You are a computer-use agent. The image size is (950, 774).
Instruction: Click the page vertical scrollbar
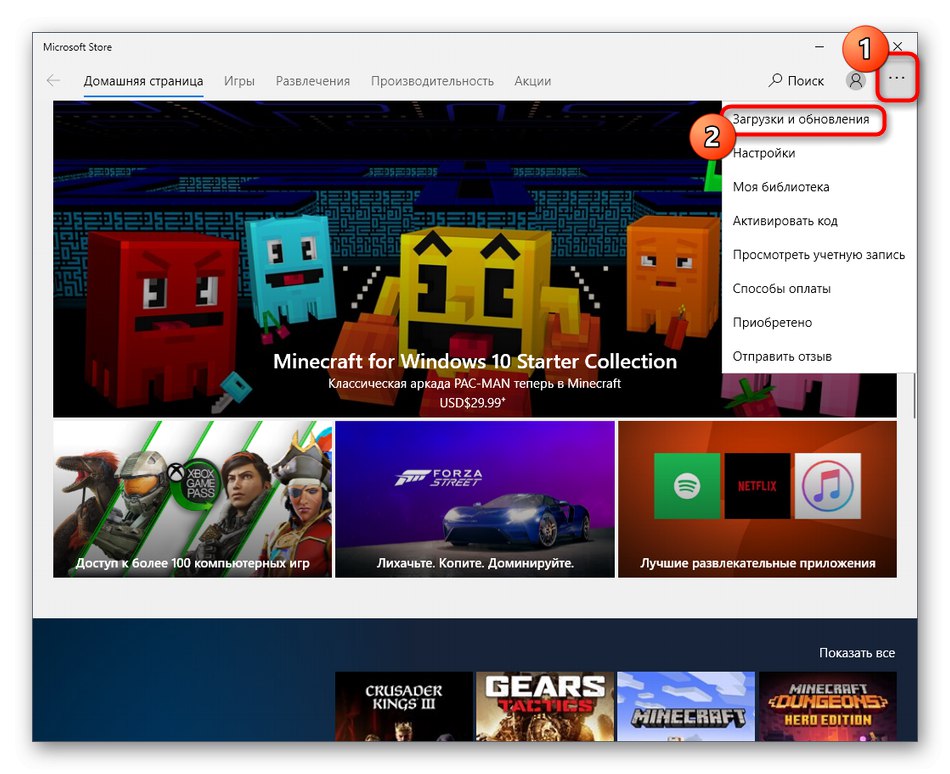point(914,395)
